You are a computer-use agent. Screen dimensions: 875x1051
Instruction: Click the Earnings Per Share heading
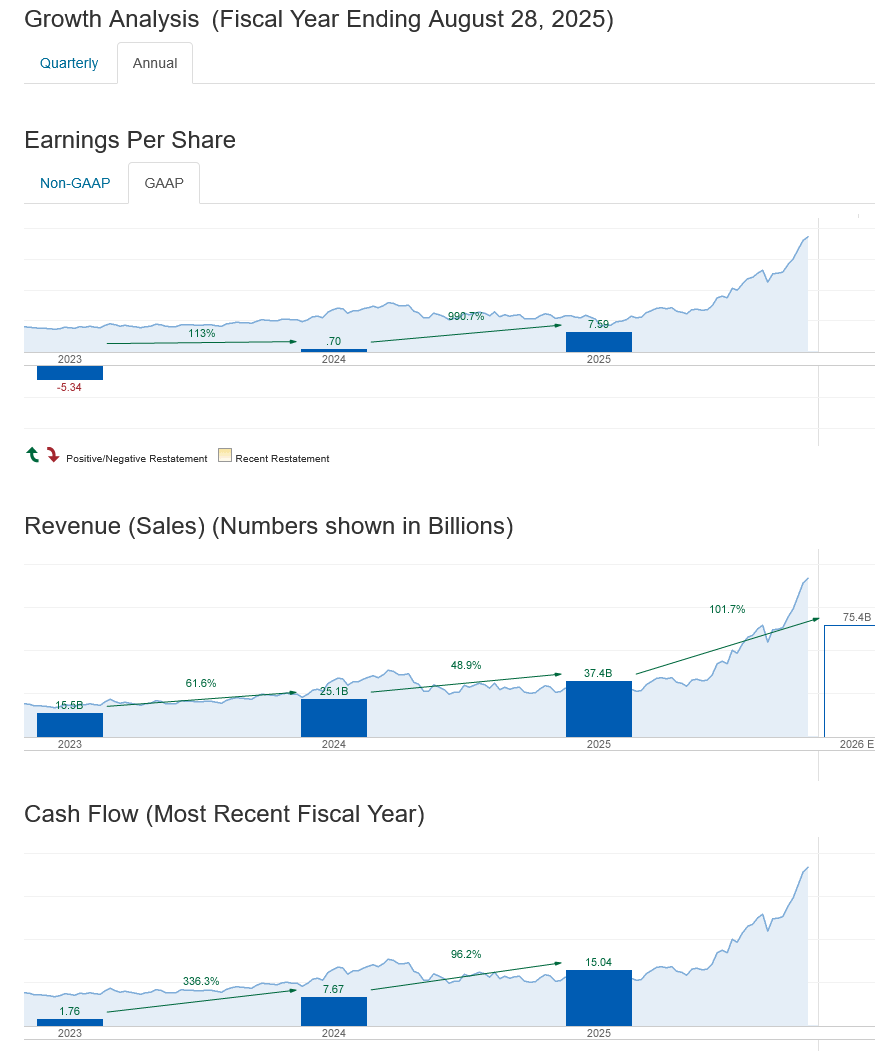[x=130, y=140]
